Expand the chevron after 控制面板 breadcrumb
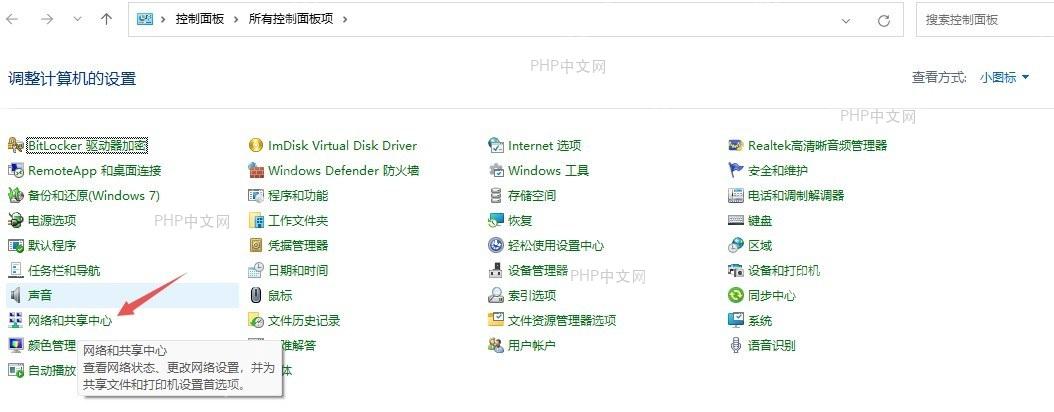 click(237, 19)
